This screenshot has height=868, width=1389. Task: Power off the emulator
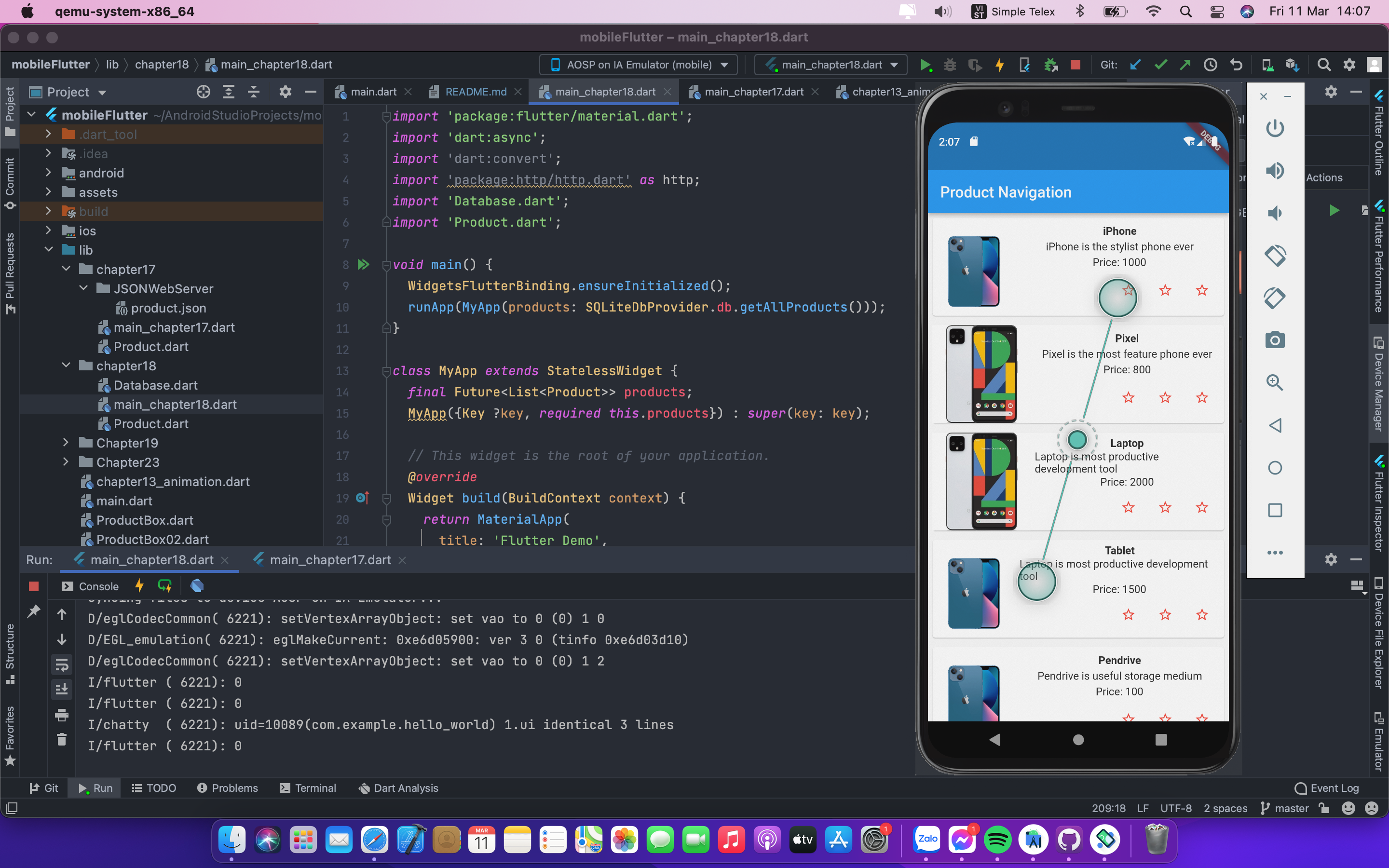[1275, 128]
